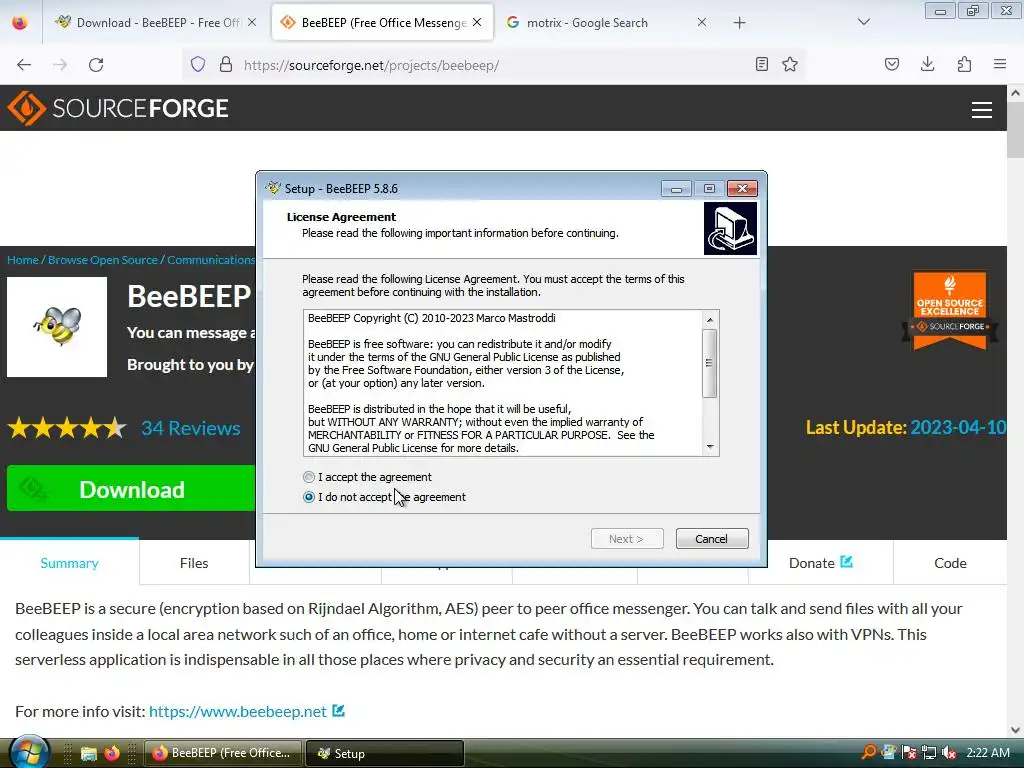Open a new browser tab
This screenshot has width=1024, height=768.
(739, 23)
